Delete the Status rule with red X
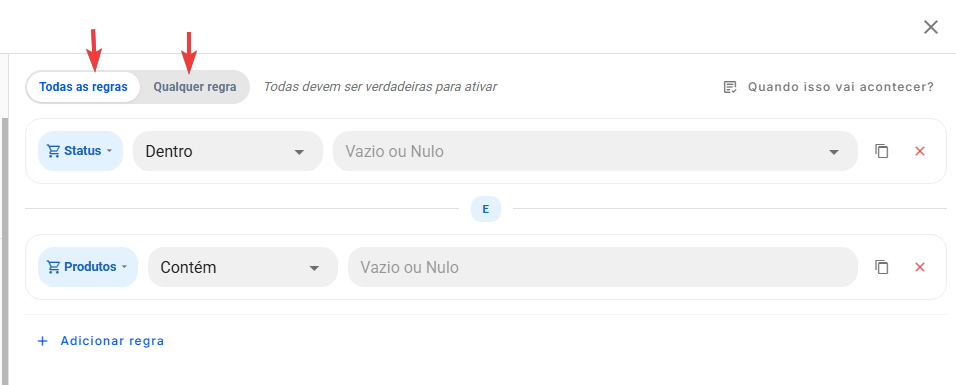Image resolution: width=956 pixels, height=385 pixels. tap(920, 151)
